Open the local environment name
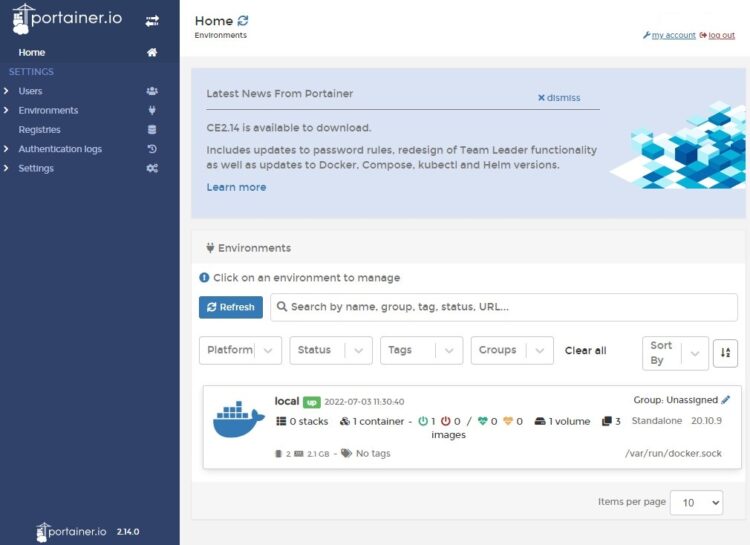The image size is (750, 545). [x=287, y=401]
